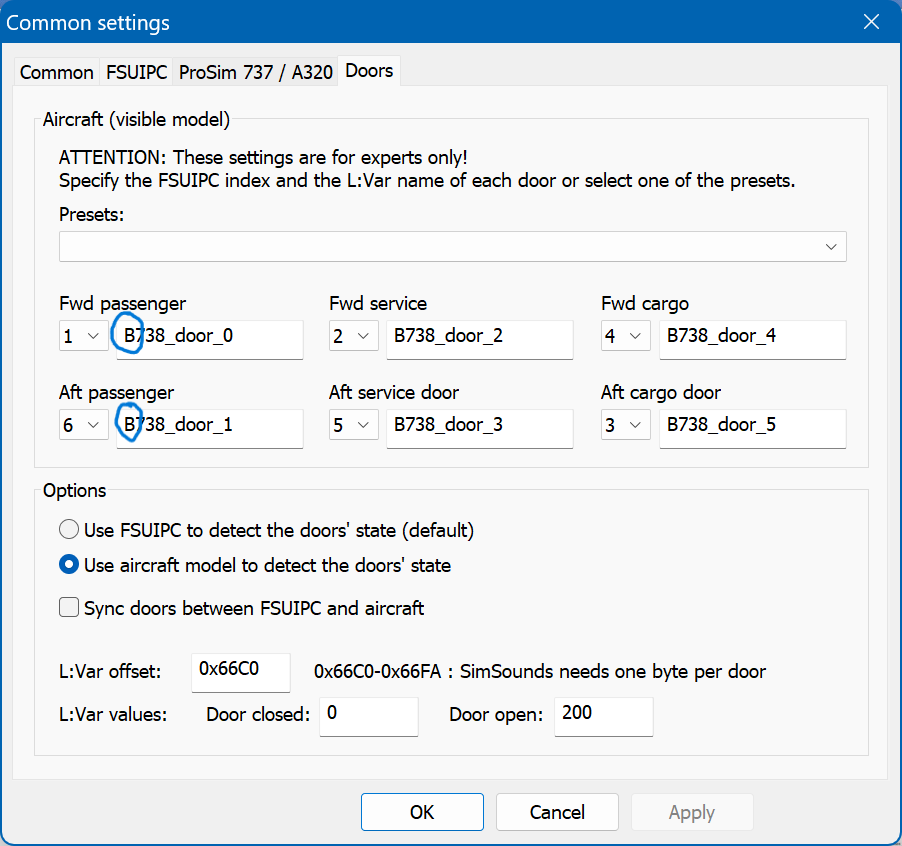Switch to the Common tab
Screen dimensions: 902x846
56,72
